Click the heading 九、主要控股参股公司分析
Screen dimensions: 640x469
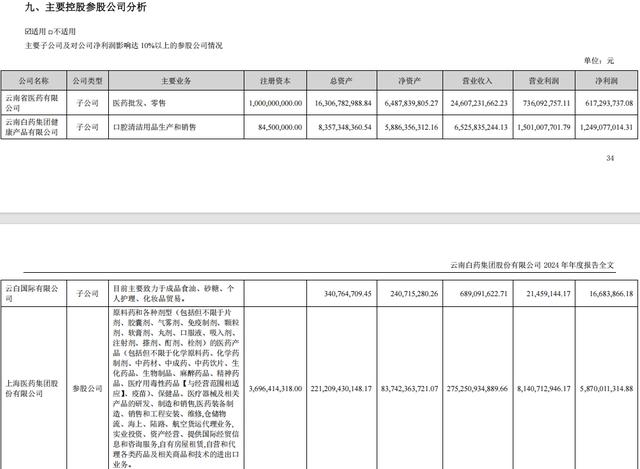(x=85, y=7)
